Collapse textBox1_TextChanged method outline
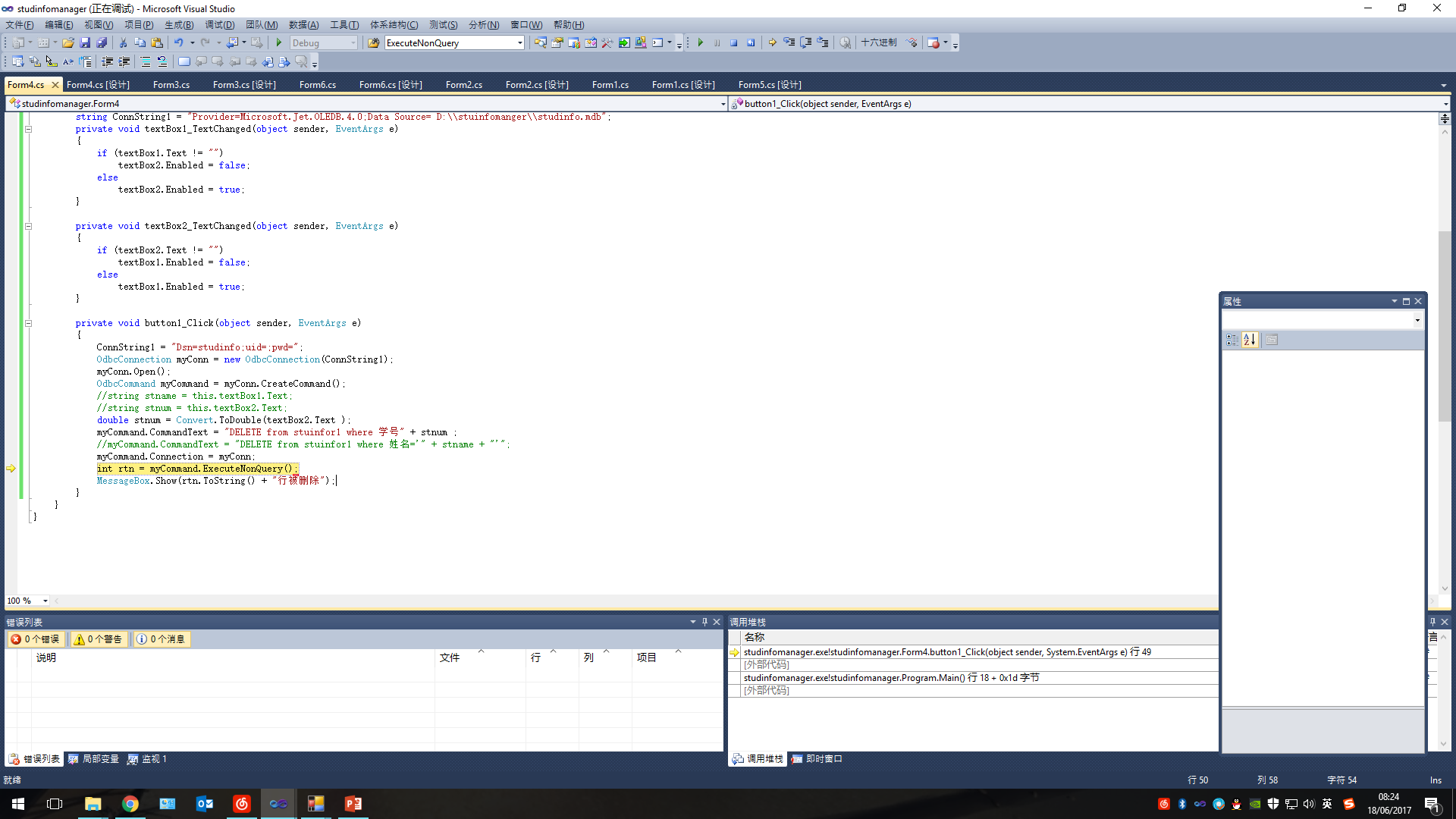This screenshot has height=819, width=1456. pyautogui.click(x=28, y=129)
